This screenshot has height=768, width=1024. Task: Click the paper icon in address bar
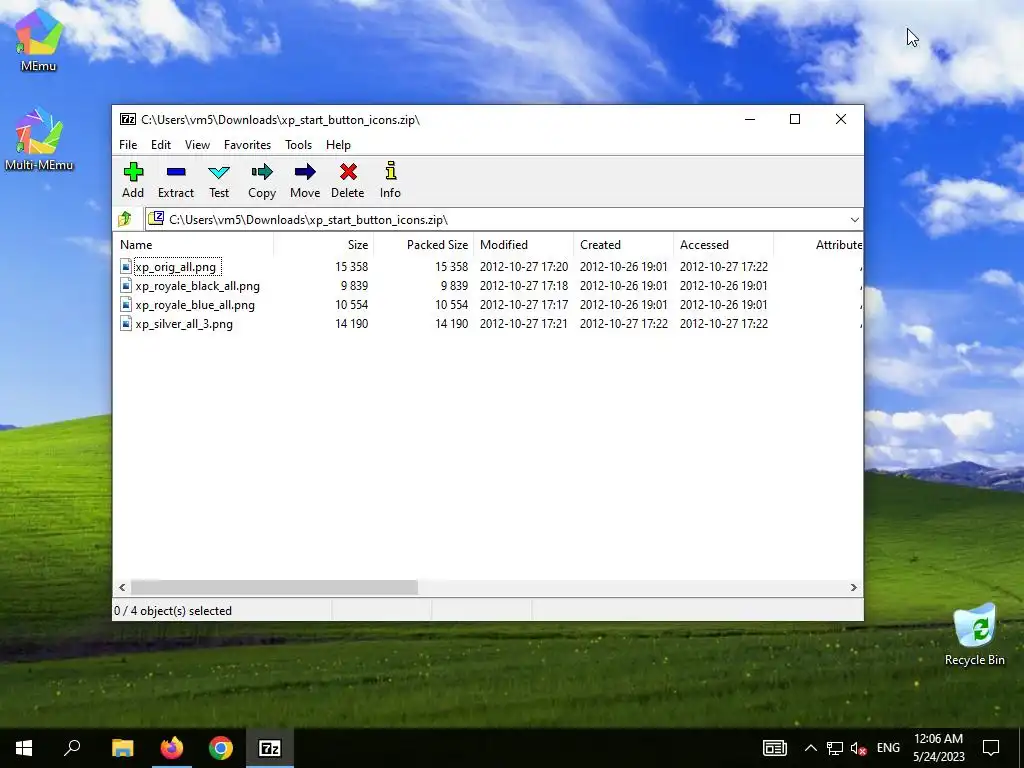tap(156, 219)
